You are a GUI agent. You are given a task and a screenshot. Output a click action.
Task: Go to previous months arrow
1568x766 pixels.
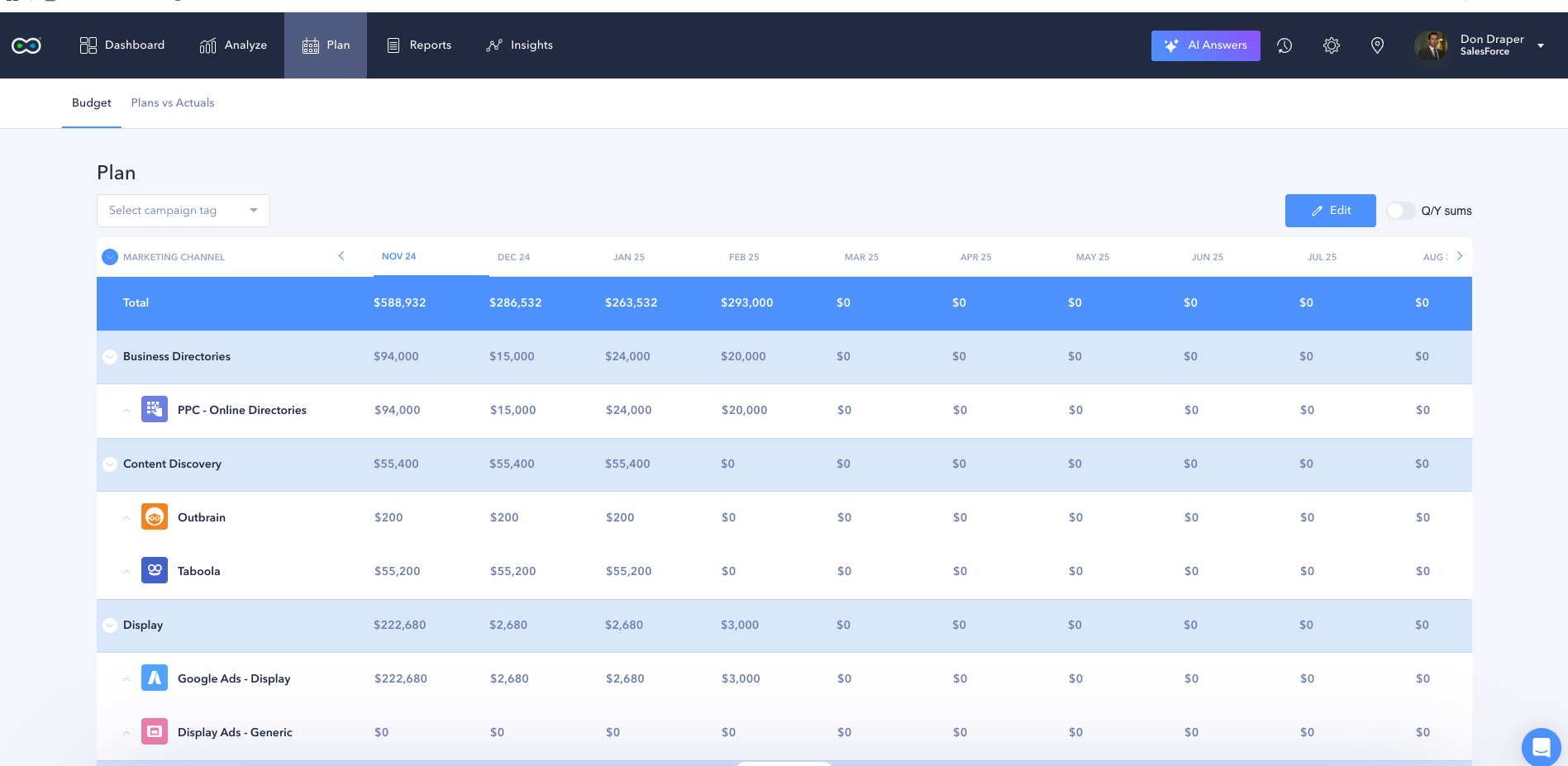[341, 256]
